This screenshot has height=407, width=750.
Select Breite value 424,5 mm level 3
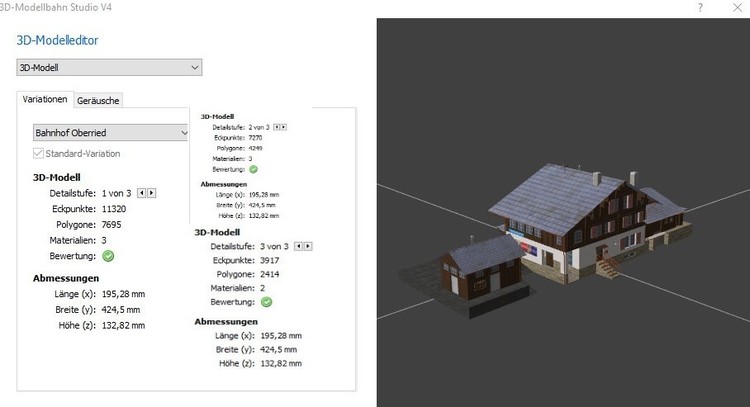[x=278, y=350]
